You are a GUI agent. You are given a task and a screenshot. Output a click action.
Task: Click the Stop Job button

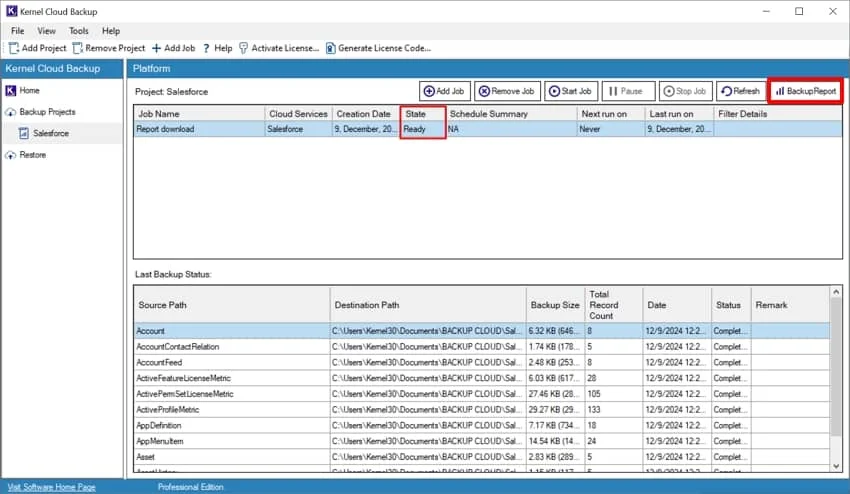coord(685,91)
